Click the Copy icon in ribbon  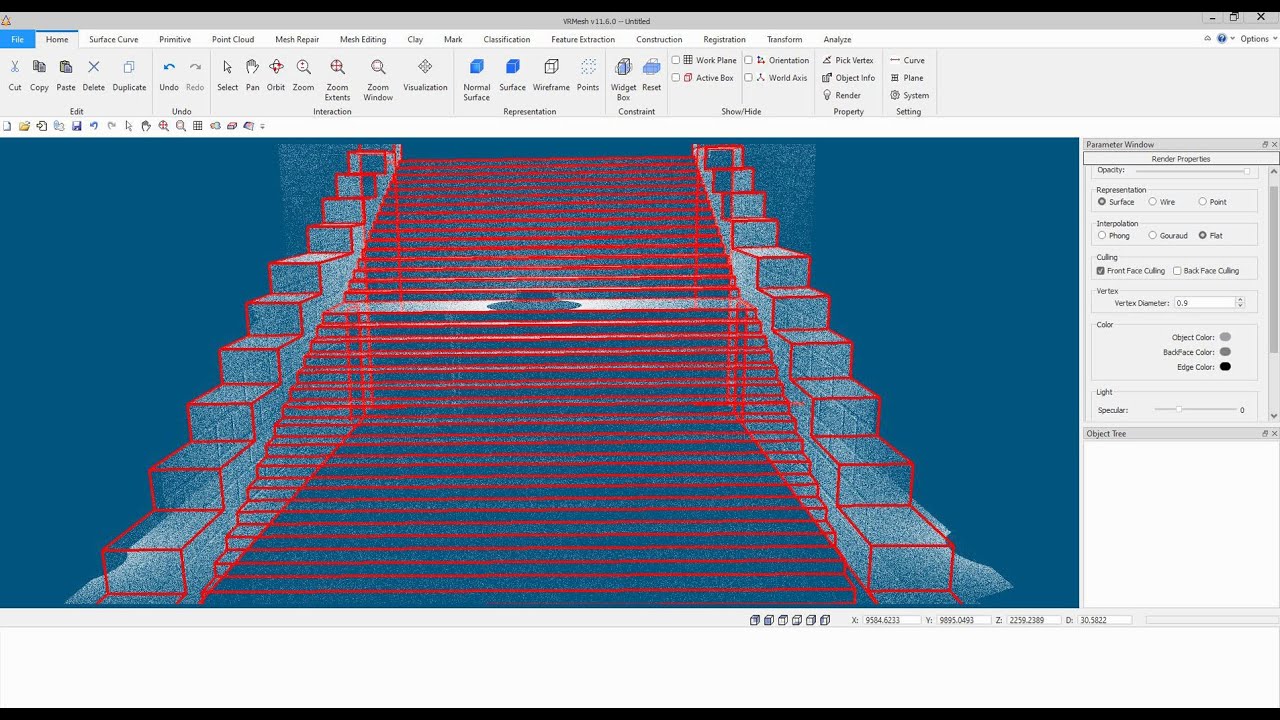pyautogui.click(x=39, y=67)
